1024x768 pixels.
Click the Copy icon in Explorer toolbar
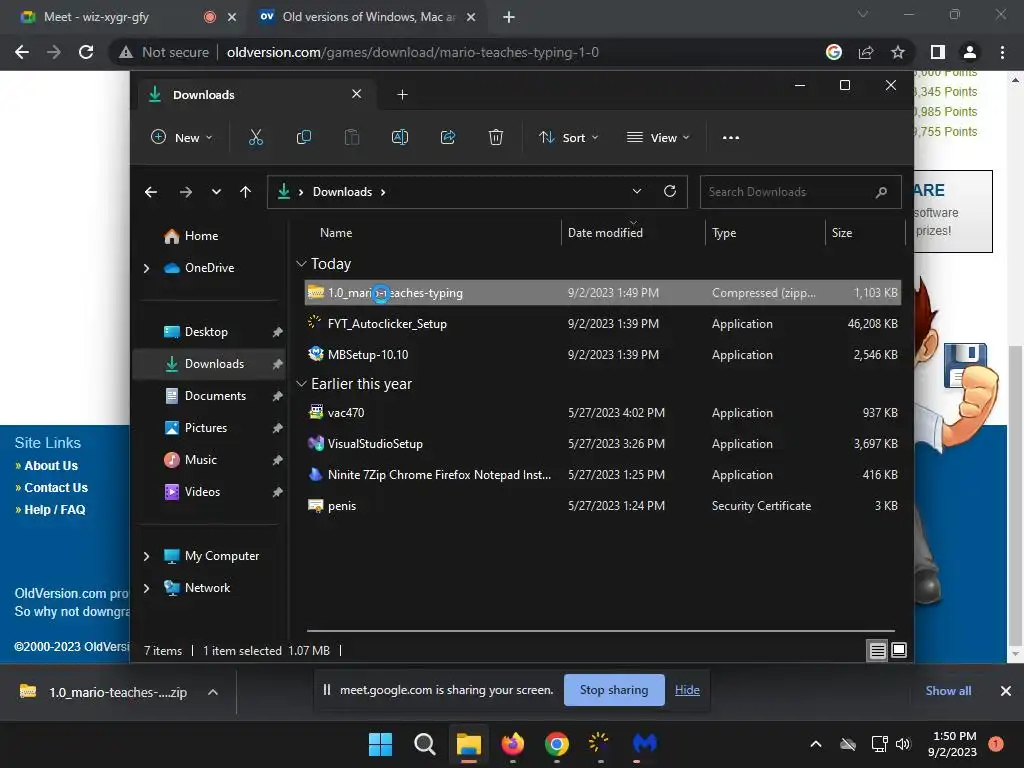pyautogui.click(x=304, y=137)
